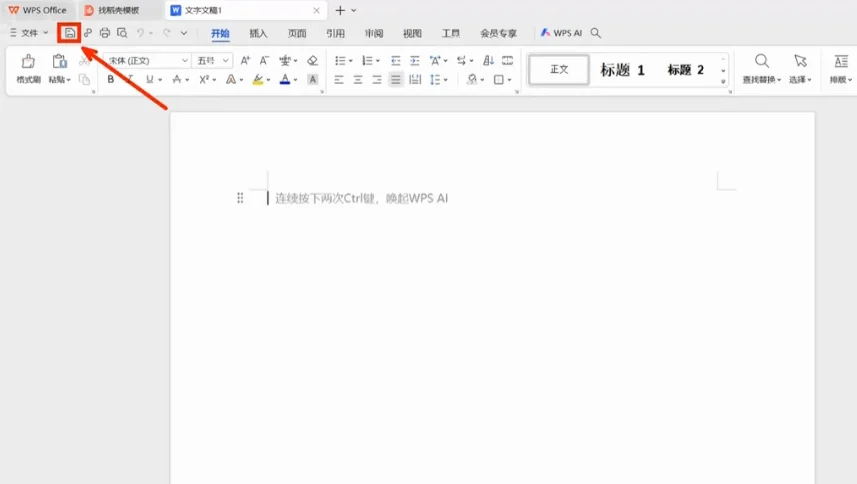Apply the 正文 style
The image size is (857, 484).
(559, 69)
